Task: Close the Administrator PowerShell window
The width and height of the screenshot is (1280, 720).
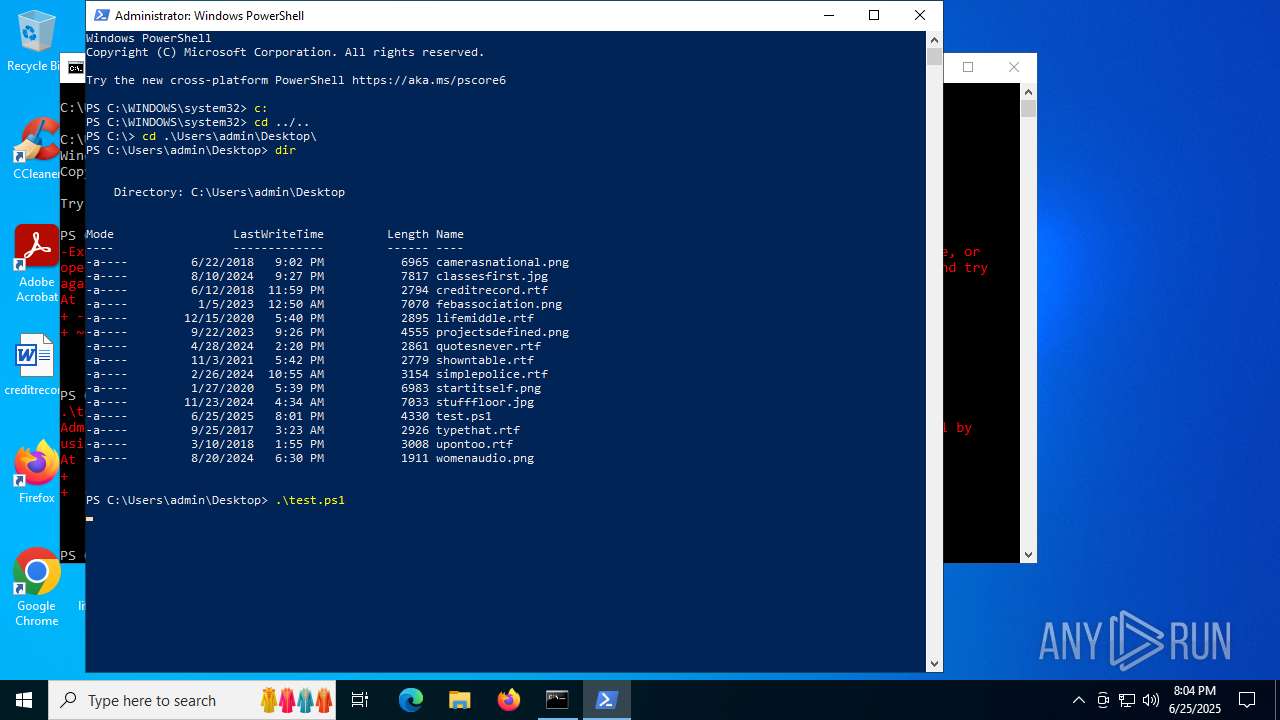Action: pyautogui.click(x=920, y=15)
